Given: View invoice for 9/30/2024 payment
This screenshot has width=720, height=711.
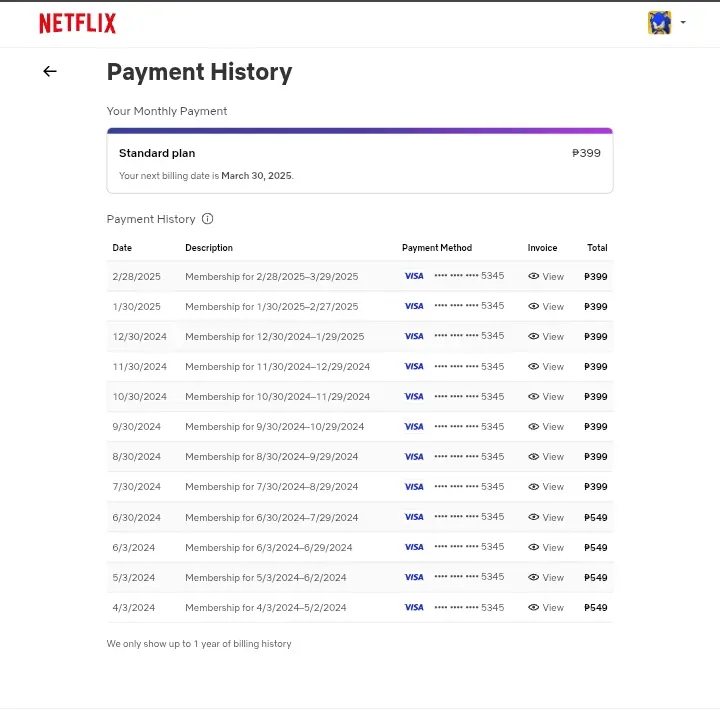Looking at the screenshot, I should [546, 427].
